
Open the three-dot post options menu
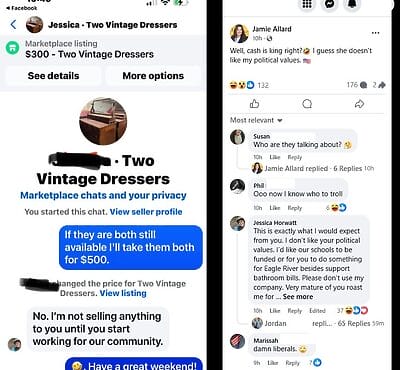click(x=375, y=33)
